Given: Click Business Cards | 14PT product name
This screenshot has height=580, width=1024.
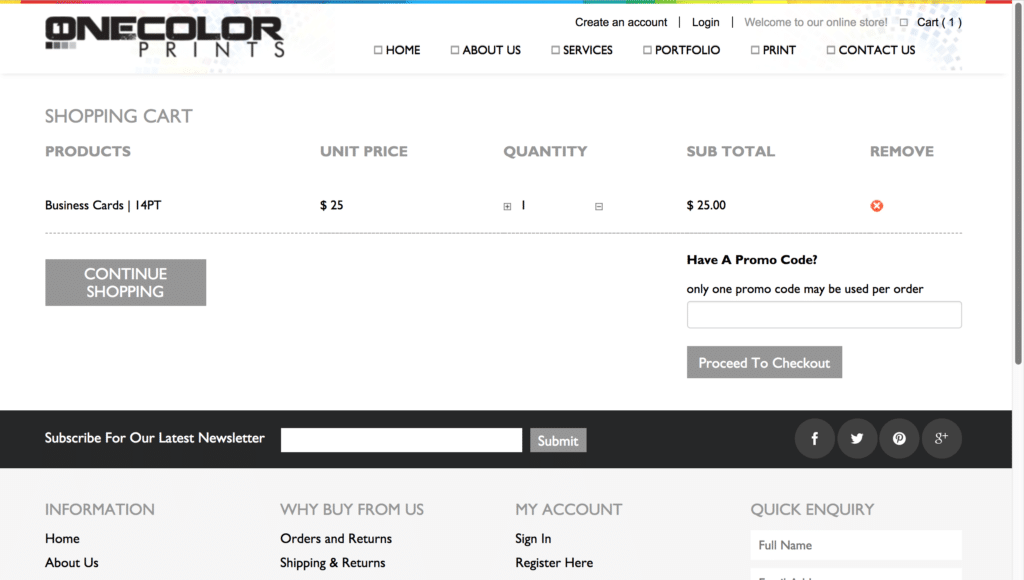Looking at the screenshot, I should [103, 205].
